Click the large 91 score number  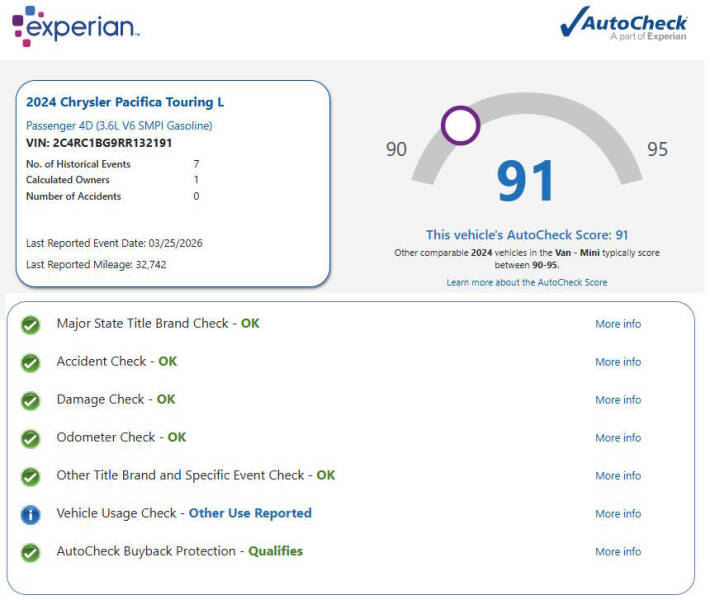pos(526,181)
